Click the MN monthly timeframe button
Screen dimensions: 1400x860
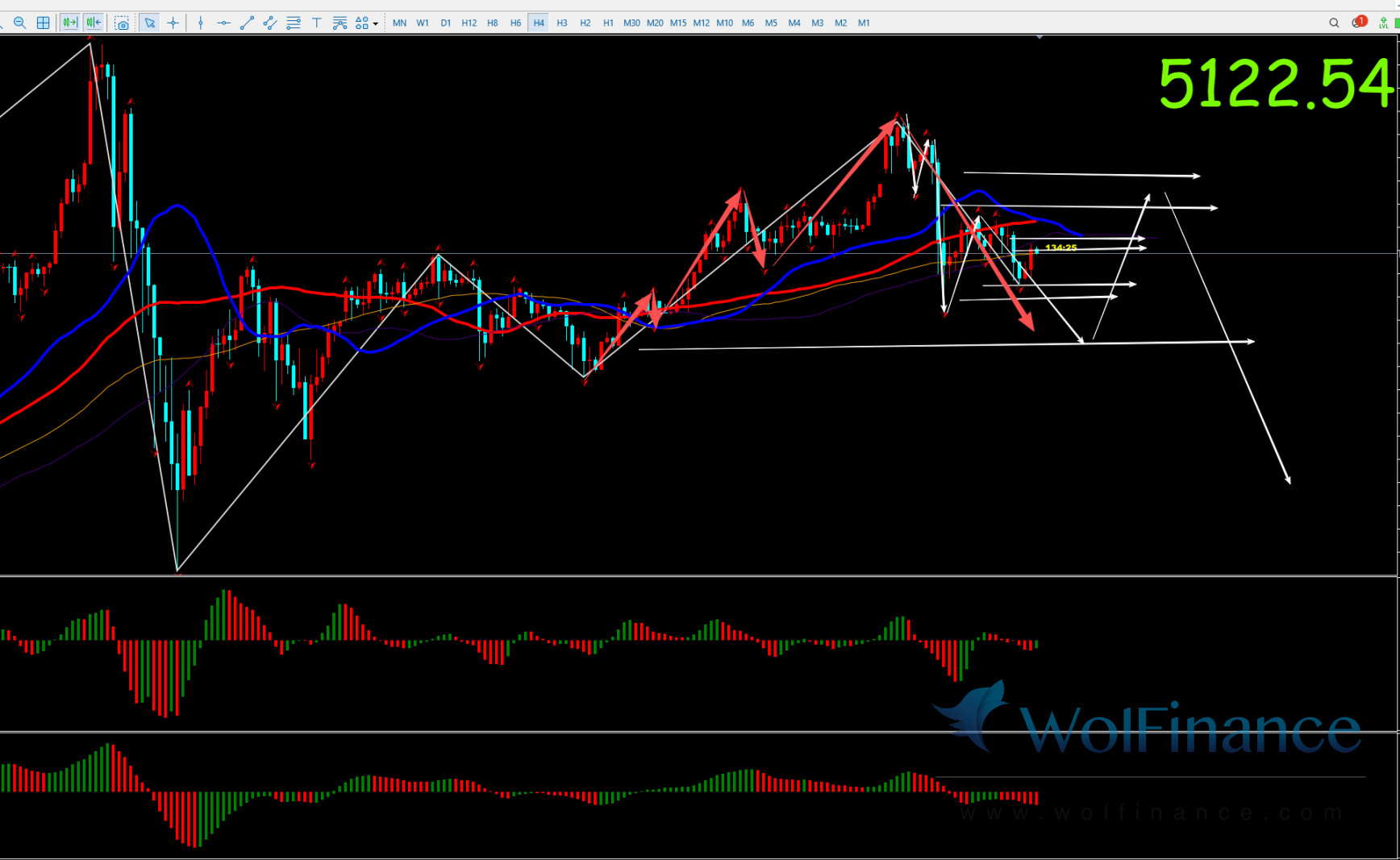(399, 23)
